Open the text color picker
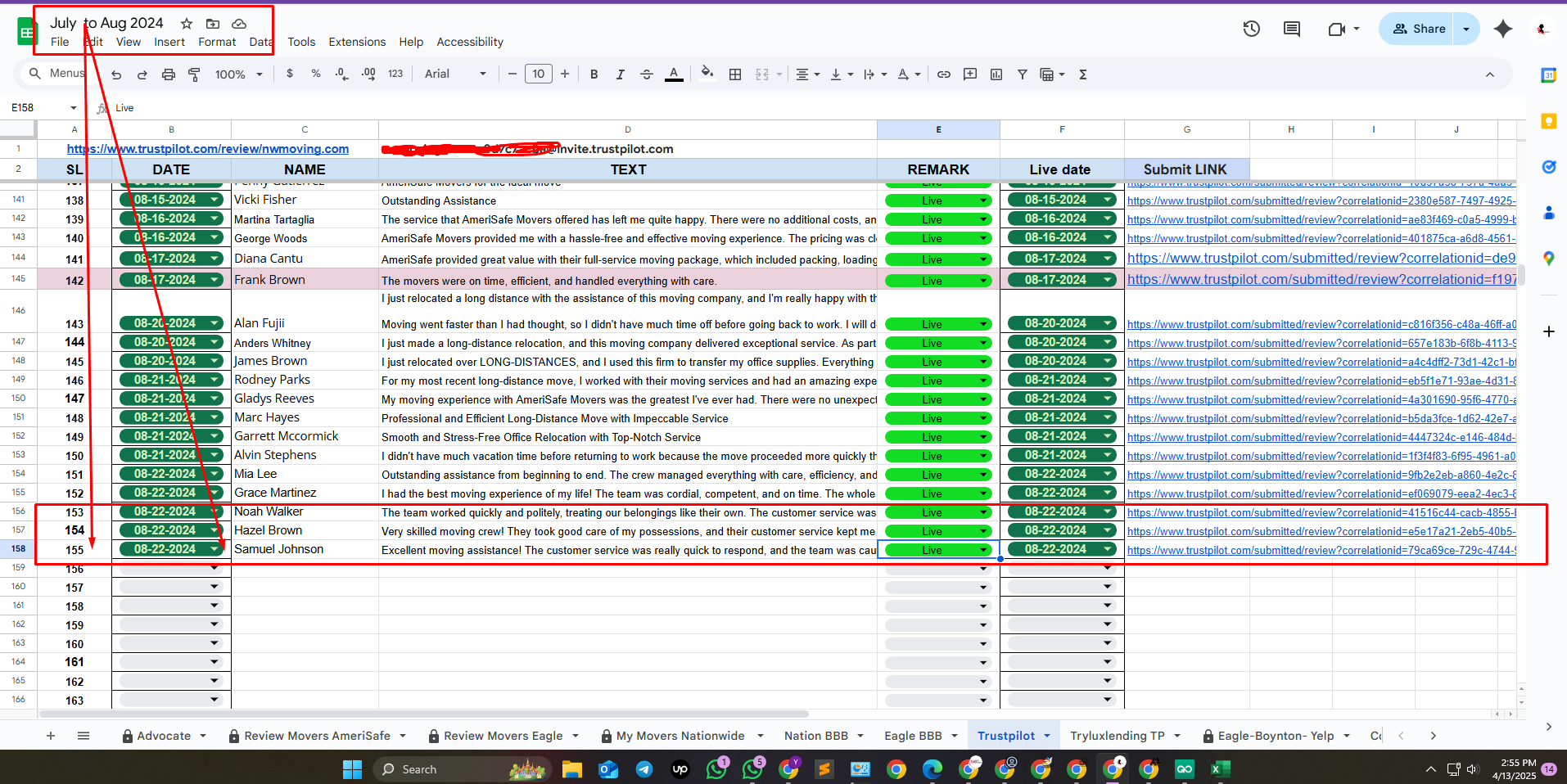1567x784 pixels. (674, 74)
